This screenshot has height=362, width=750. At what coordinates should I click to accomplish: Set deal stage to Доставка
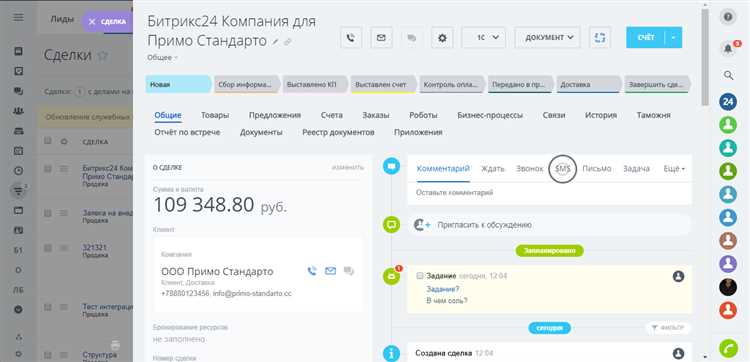pos(589,84)
